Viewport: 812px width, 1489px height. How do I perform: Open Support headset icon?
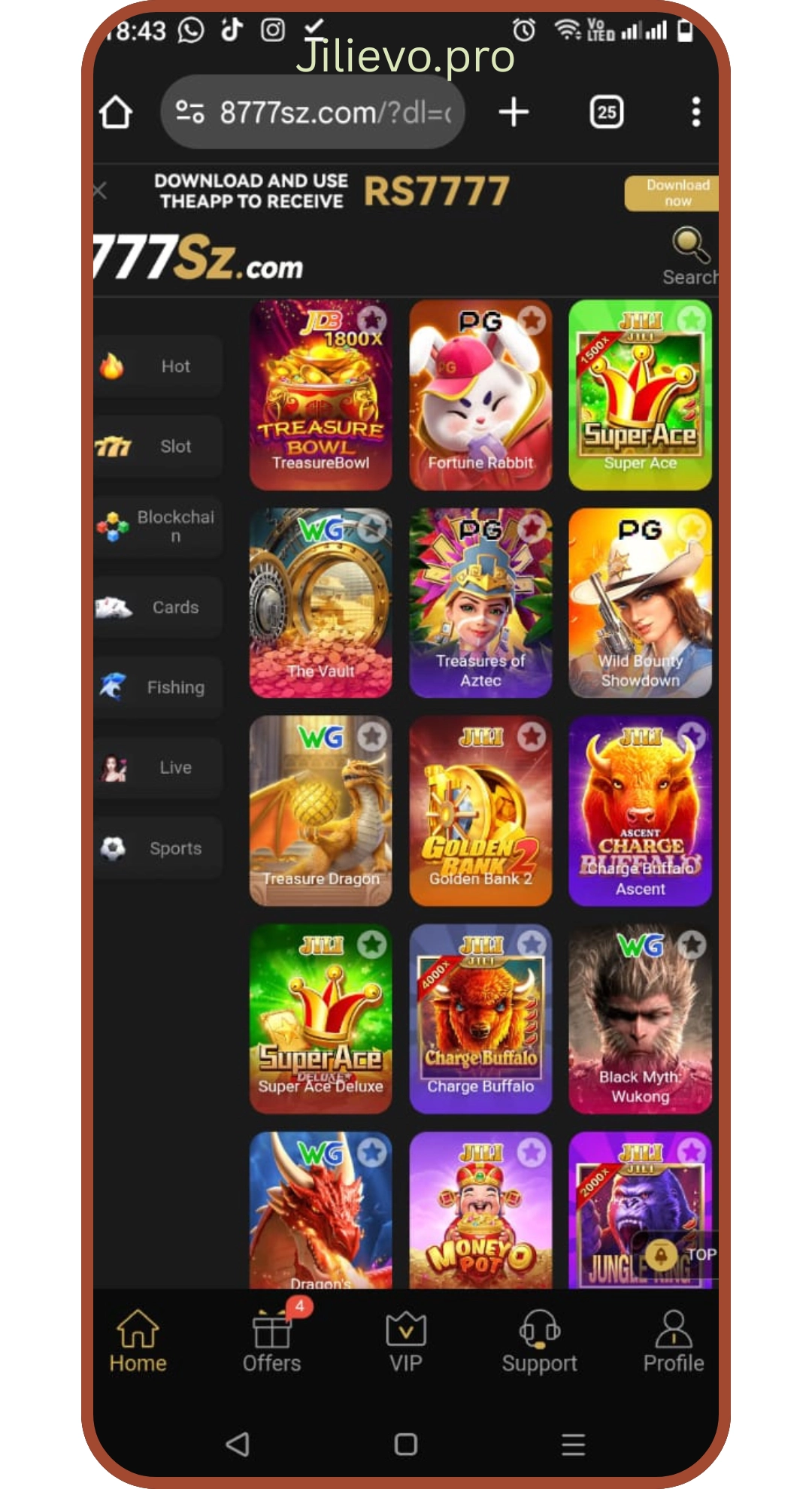point(540,1329)
